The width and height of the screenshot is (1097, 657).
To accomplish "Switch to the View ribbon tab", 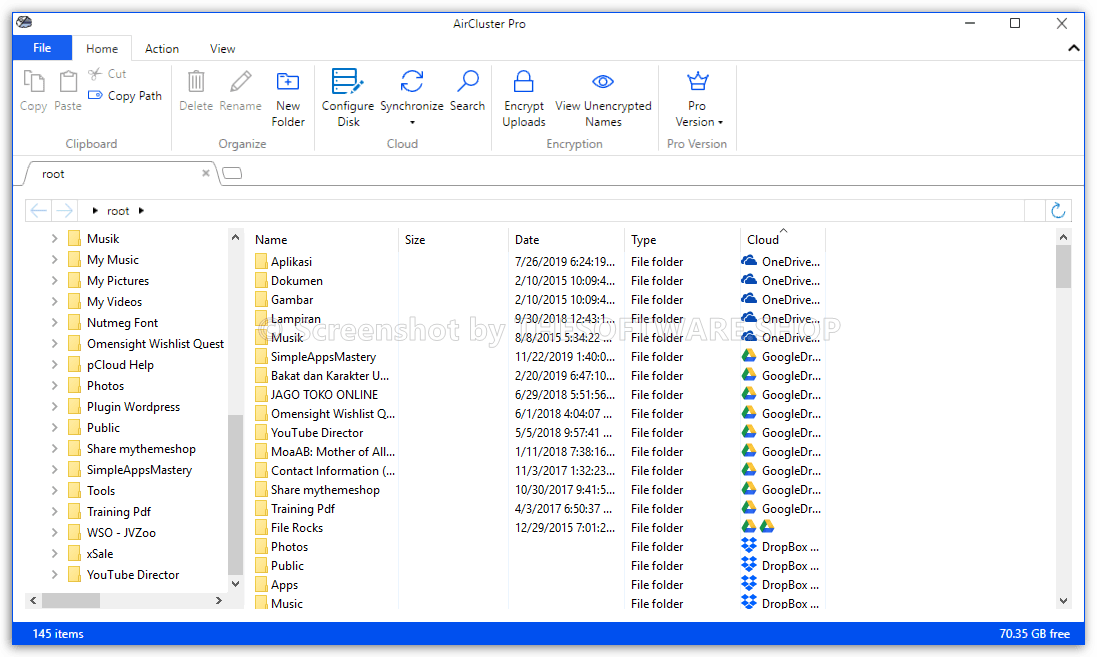I will point(223,49).
